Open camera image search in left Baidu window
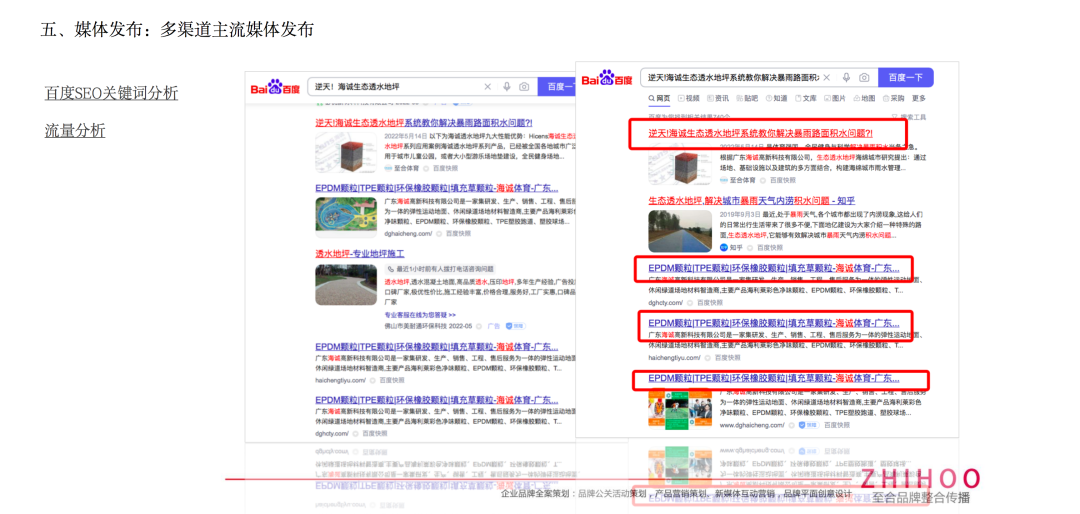The width and height of the screenshot is (1080, 514). (x=524, y=87)
